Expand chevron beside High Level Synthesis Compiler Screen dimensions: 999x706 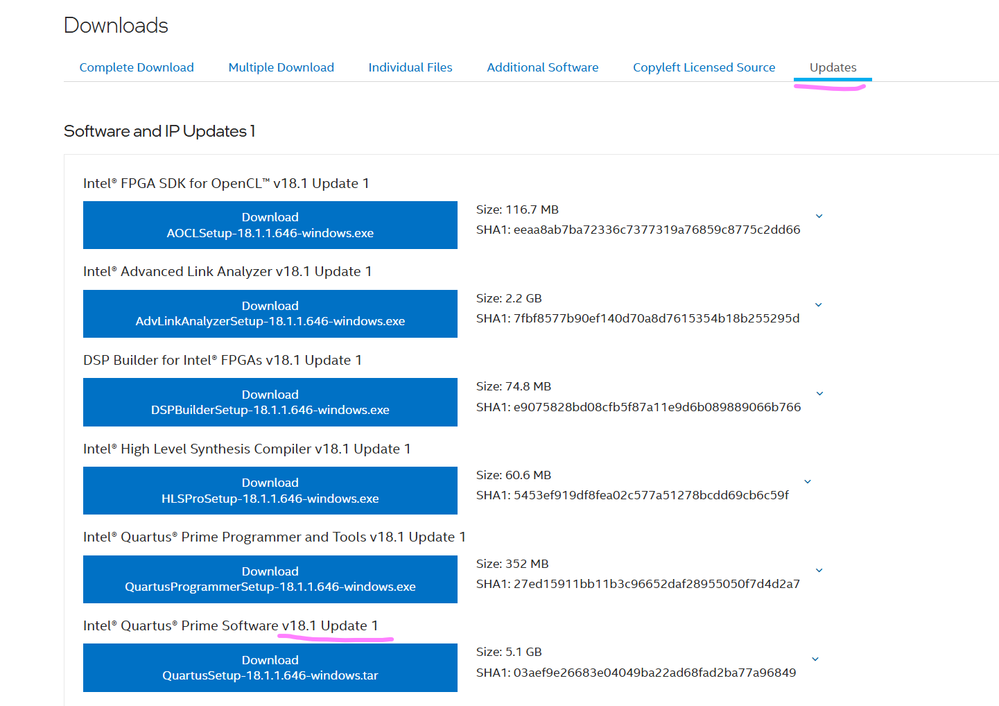tap(808, 482)
